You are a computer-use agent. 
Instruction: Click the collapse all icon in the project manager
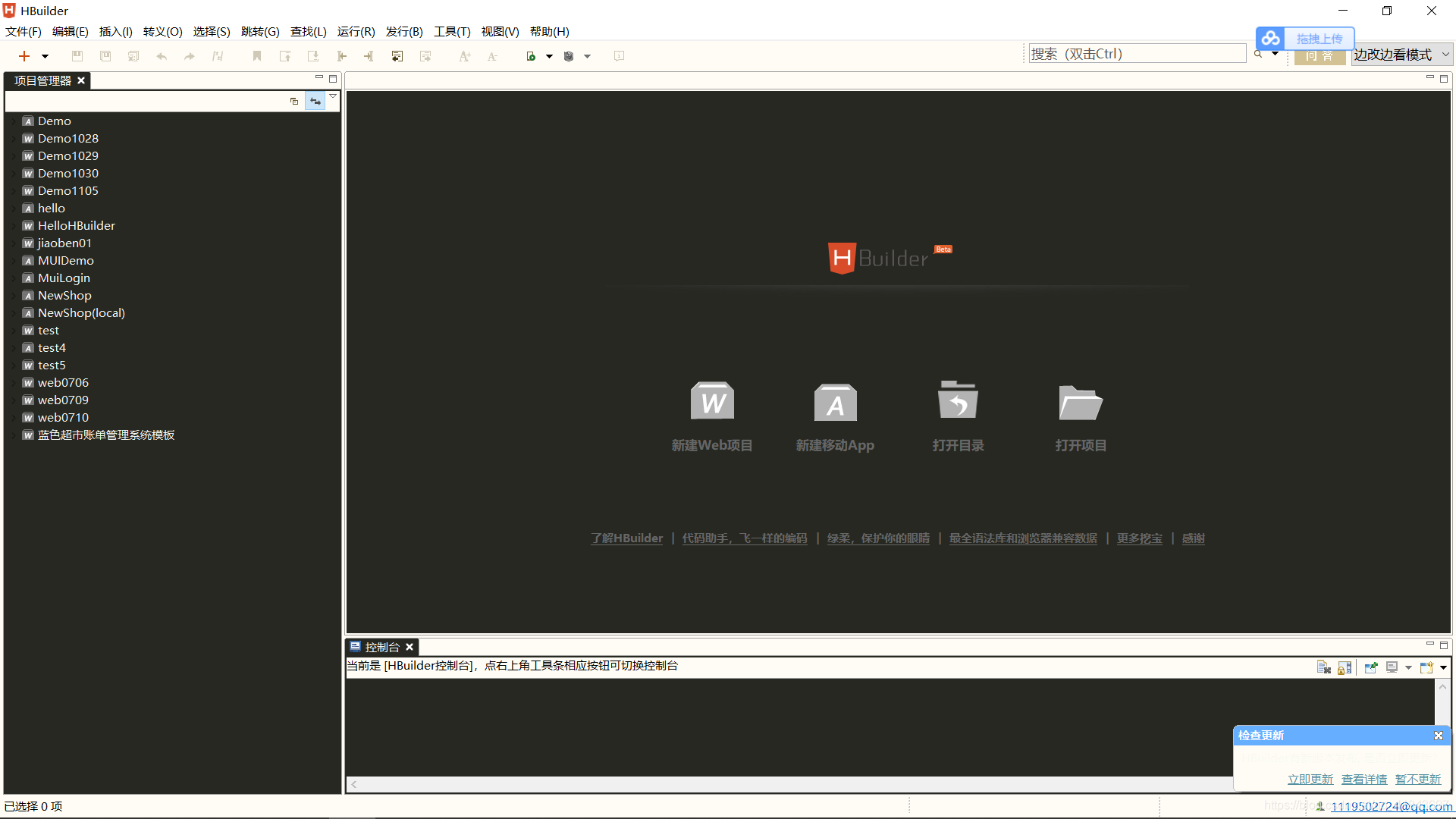coord(294,101)
